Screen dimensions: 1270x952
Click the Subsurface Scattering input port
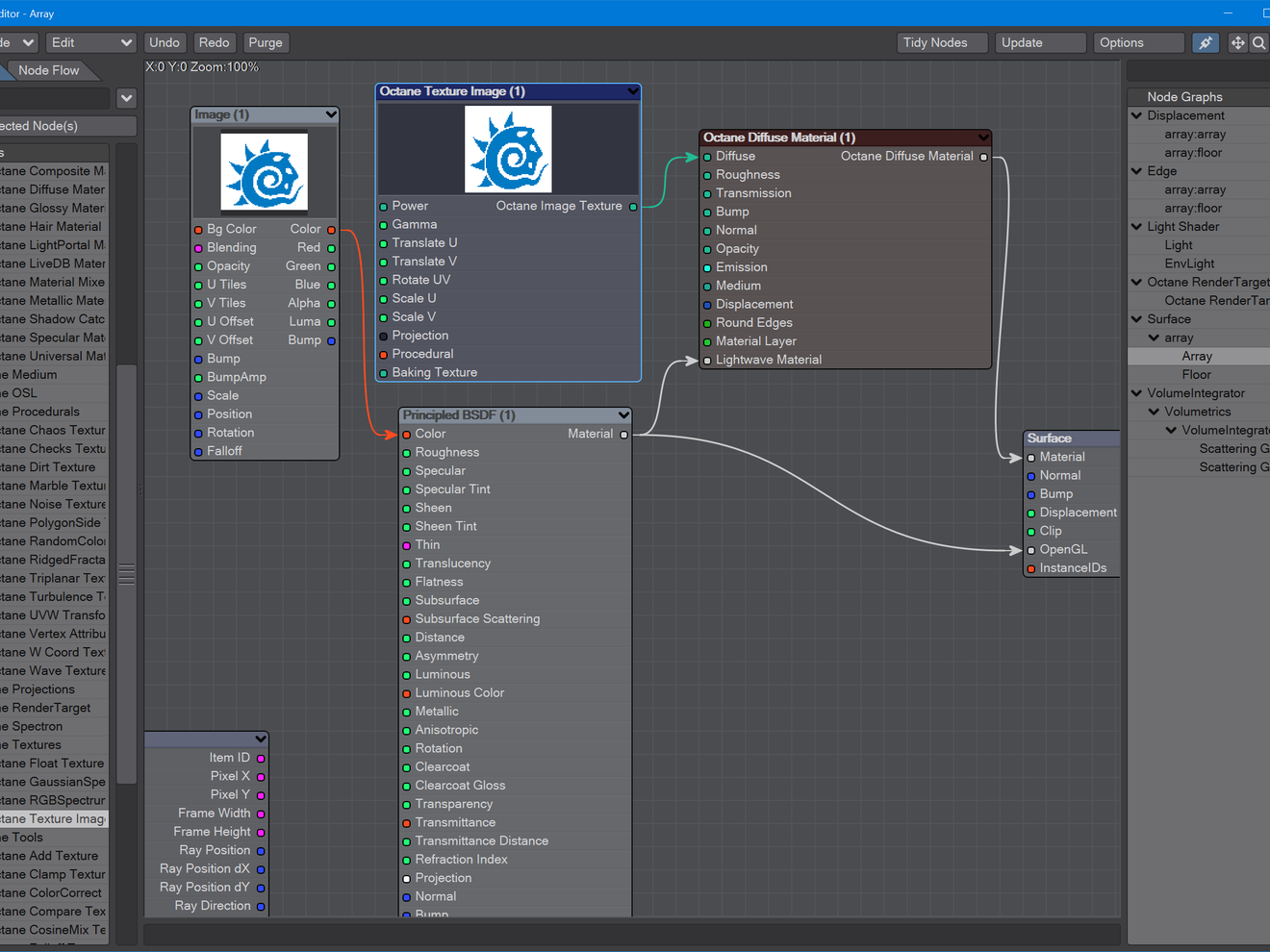407,619
